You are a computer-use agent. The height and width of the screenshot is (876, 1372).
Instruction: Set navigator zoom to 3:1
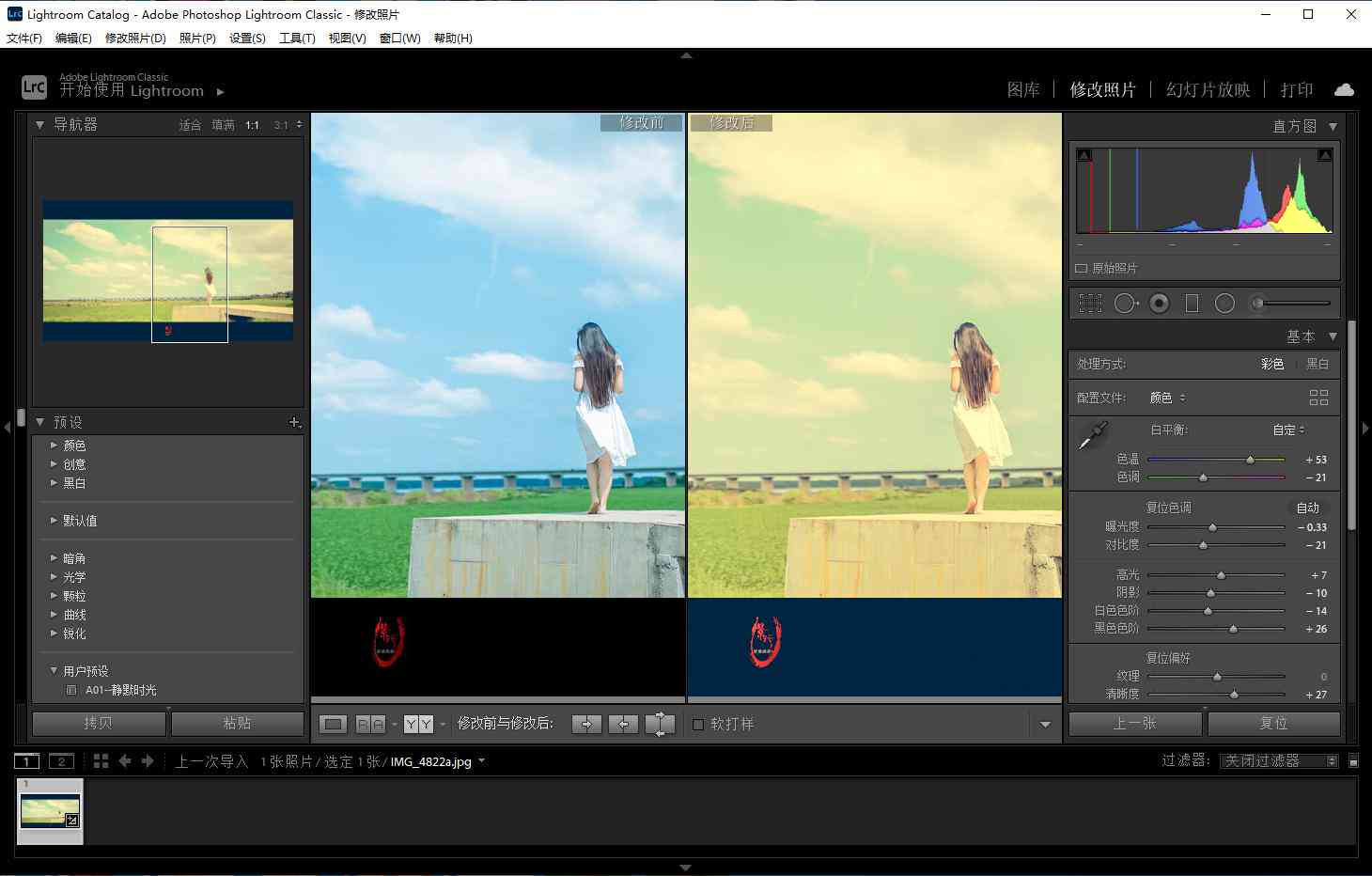281,125
